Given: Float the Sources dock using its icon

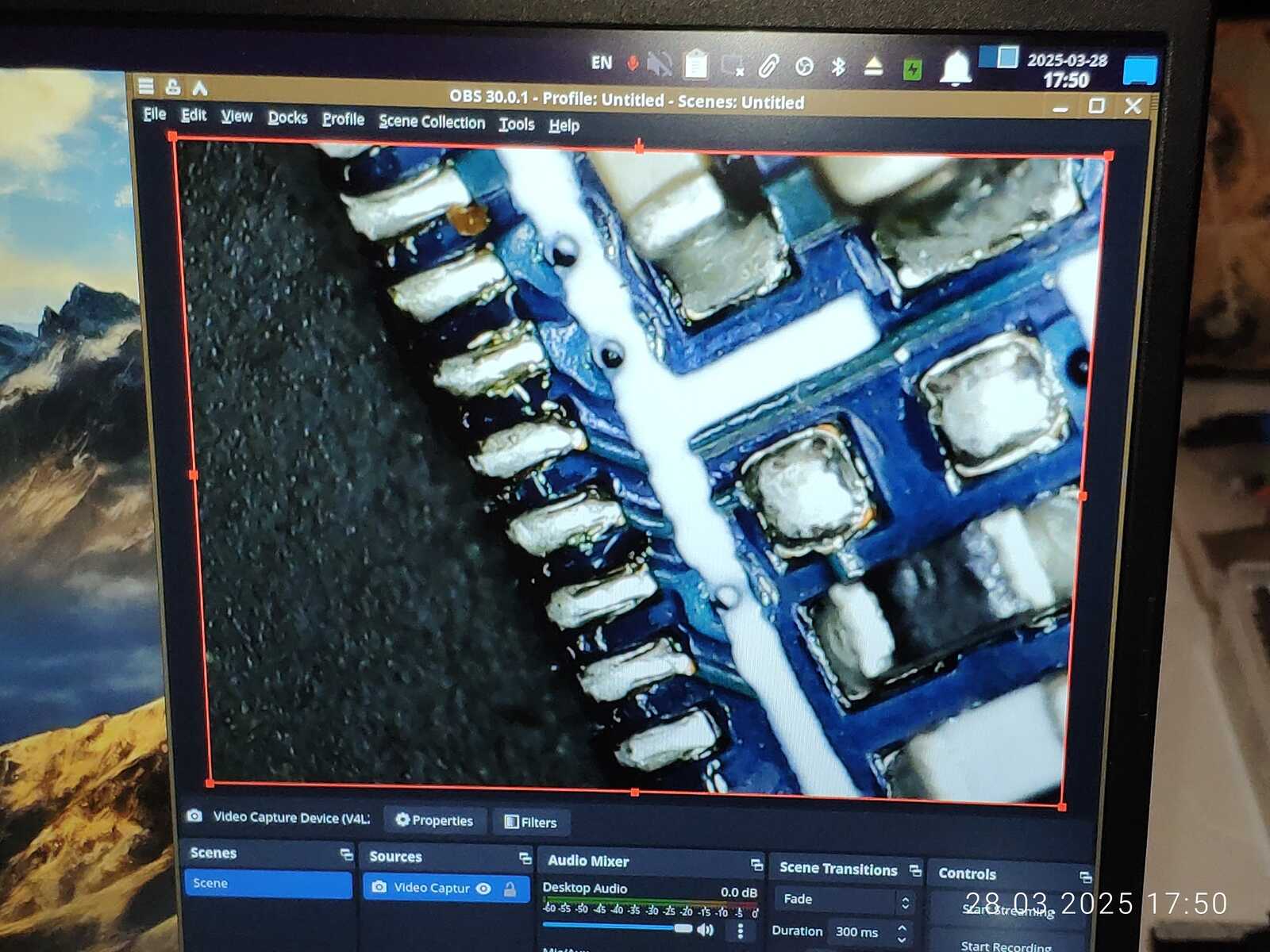Looking at the screenshot, I should tap(525, 858).
